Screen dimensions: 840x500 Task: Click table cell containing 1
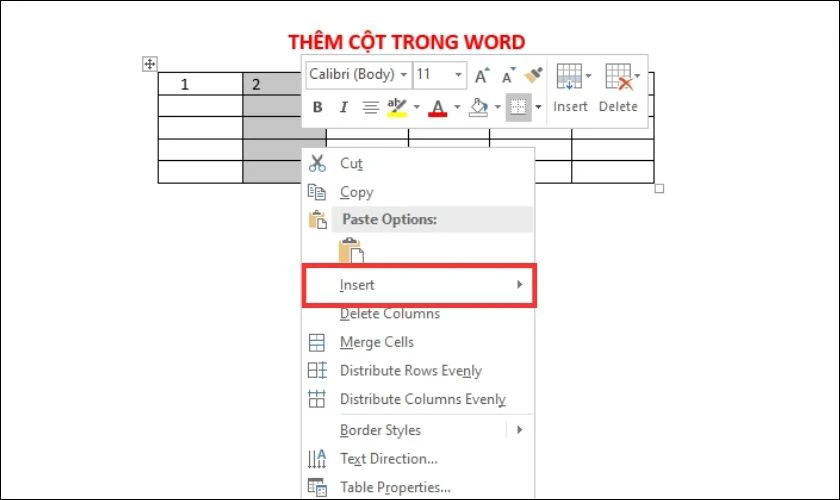[x=200, y=84]
